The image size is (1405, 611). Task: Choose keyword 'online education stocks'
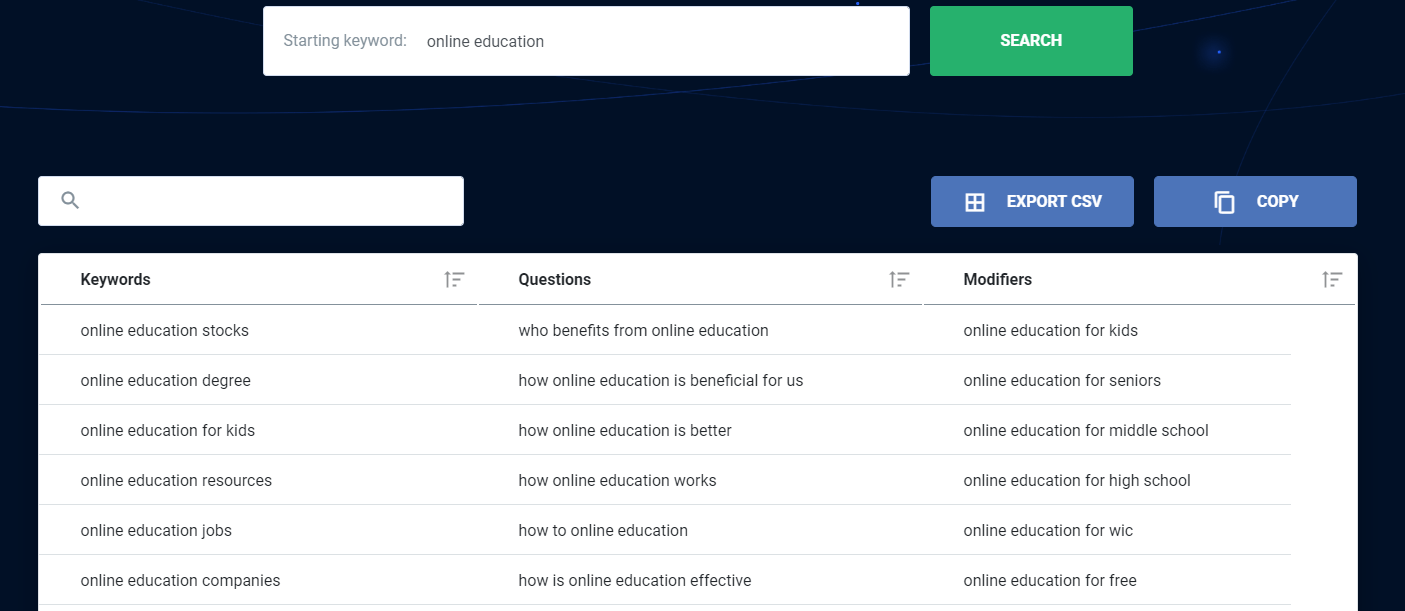pyautogui.click(x=164, y=331)
